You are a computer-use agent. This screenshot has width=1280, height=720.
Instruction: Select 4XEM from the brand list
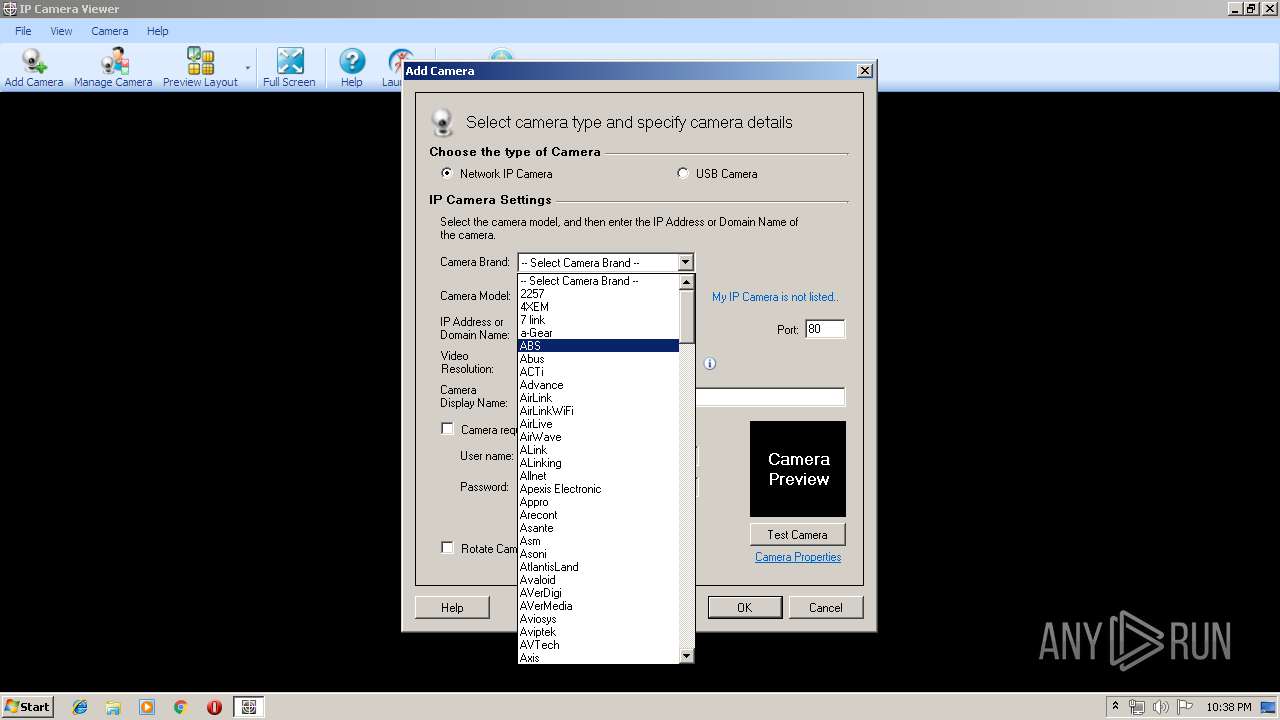[x=598, y=307]
